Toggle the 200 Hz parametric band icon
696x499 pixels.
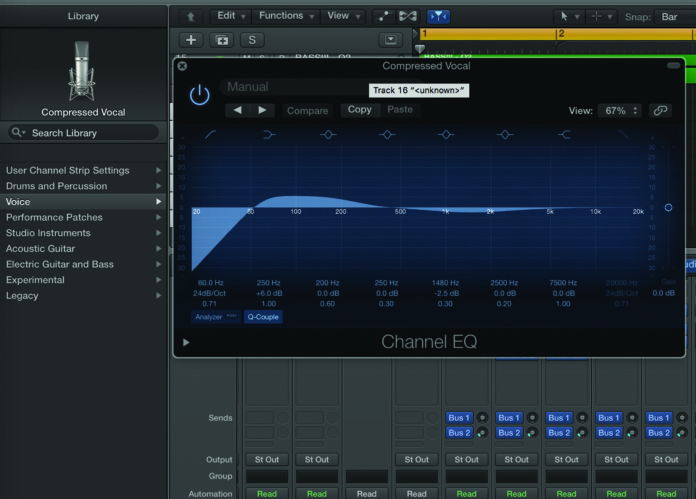328,135
